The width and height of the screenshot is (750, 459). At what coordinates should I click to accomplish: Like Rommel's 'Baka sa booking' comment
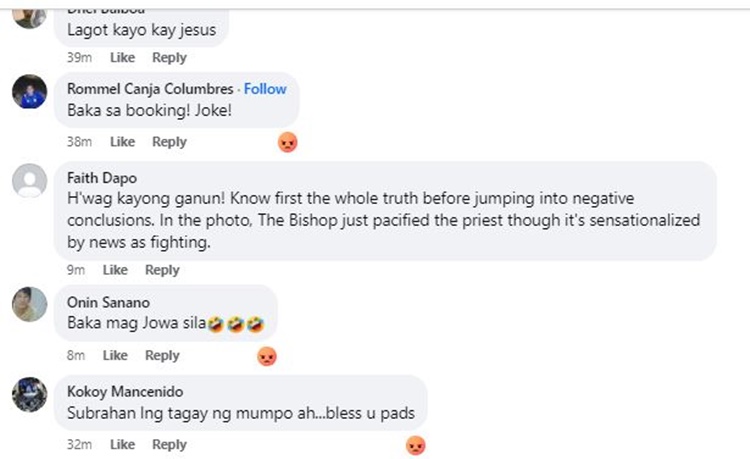click(x=122, y=142)
